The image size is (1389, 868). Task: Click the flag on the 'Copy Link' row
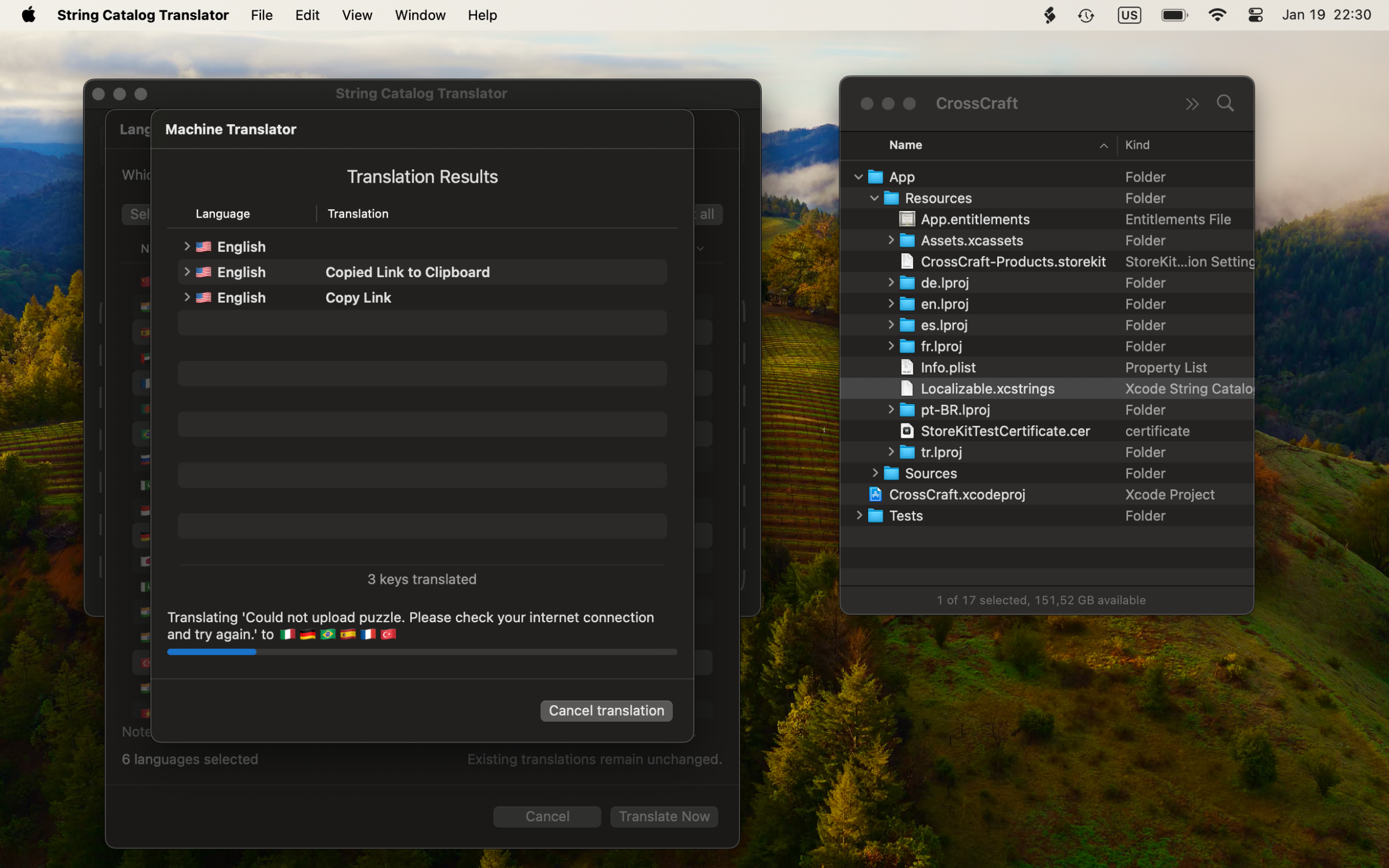[203, 297]
